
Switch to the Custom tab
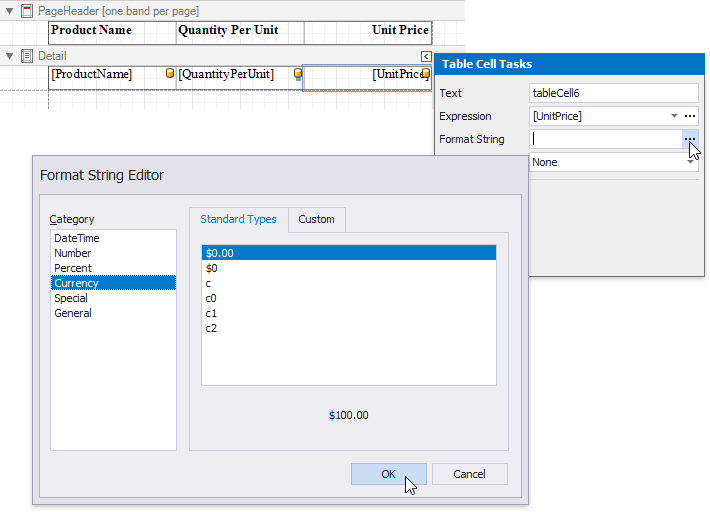click(x=317, y=219)
